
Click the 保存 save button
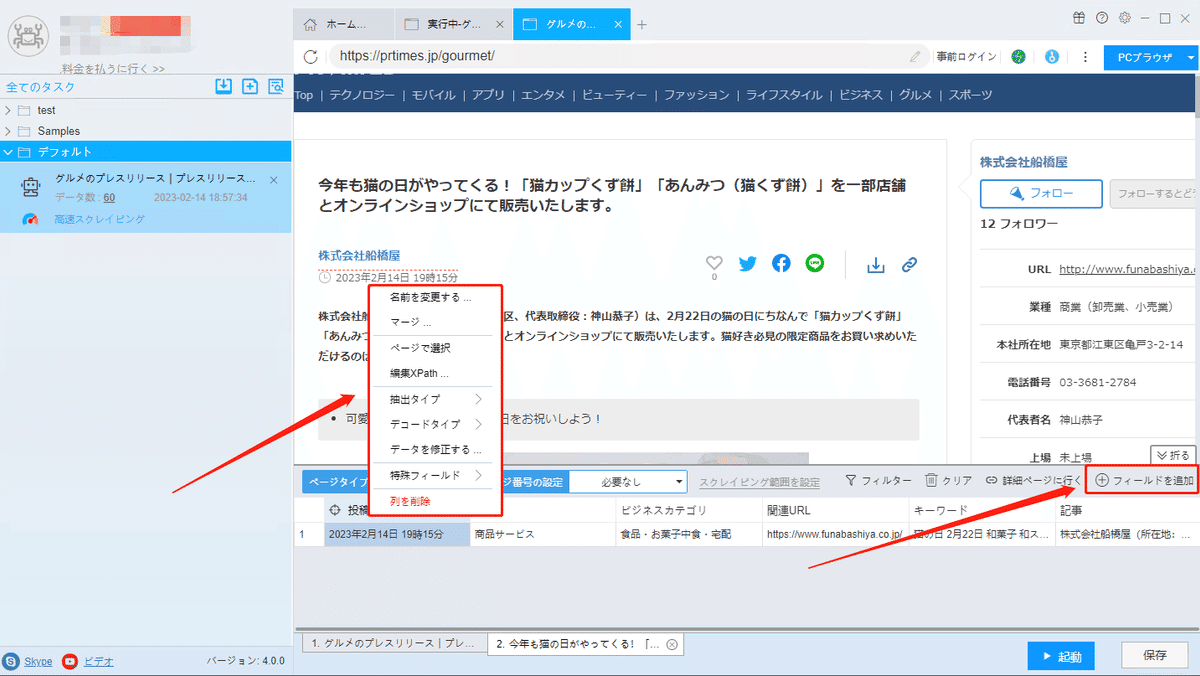(x=1155, y=656)
